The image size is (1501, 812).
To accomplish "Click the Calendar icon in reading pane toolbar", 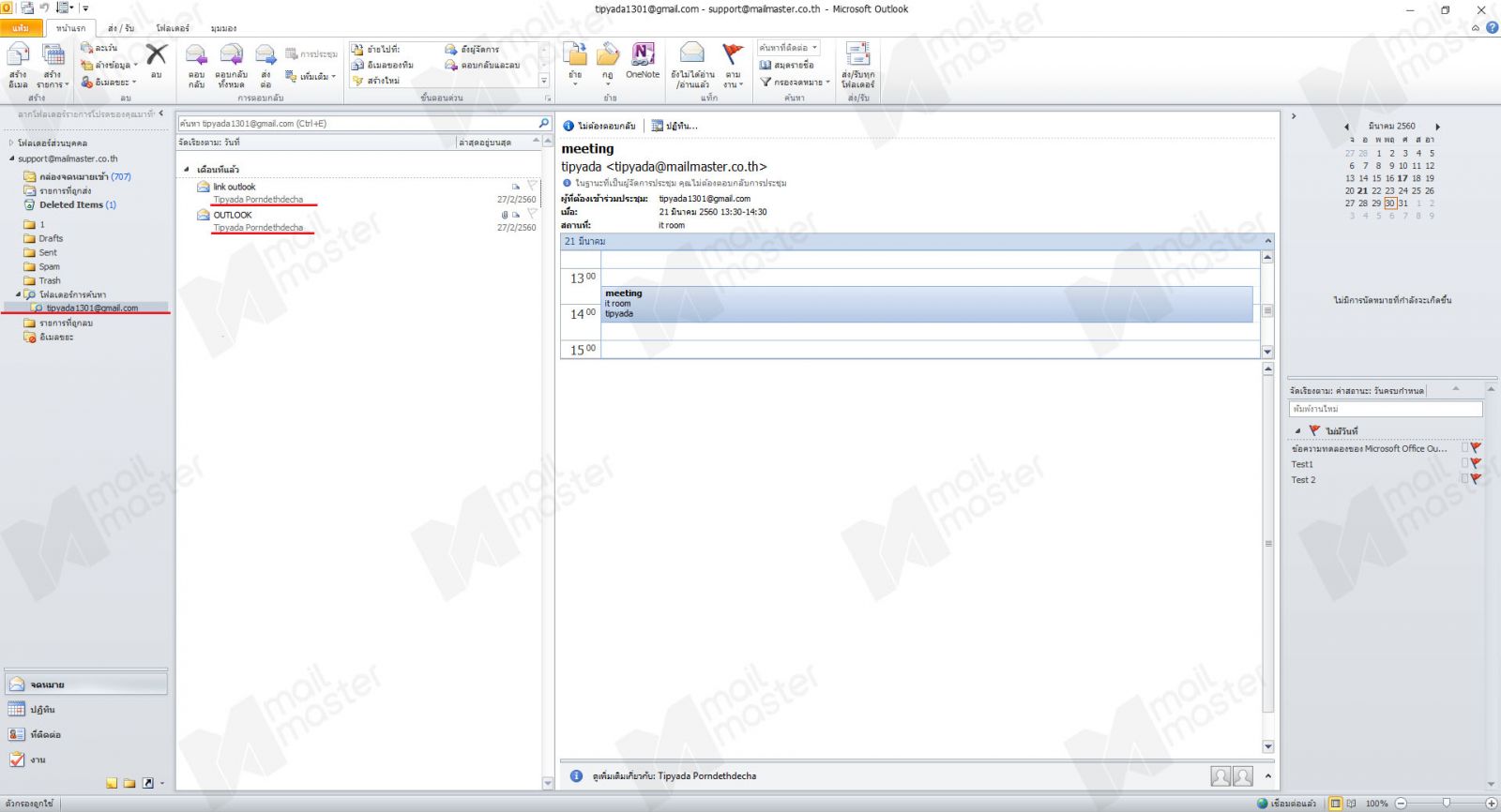I will click(658, 126).
